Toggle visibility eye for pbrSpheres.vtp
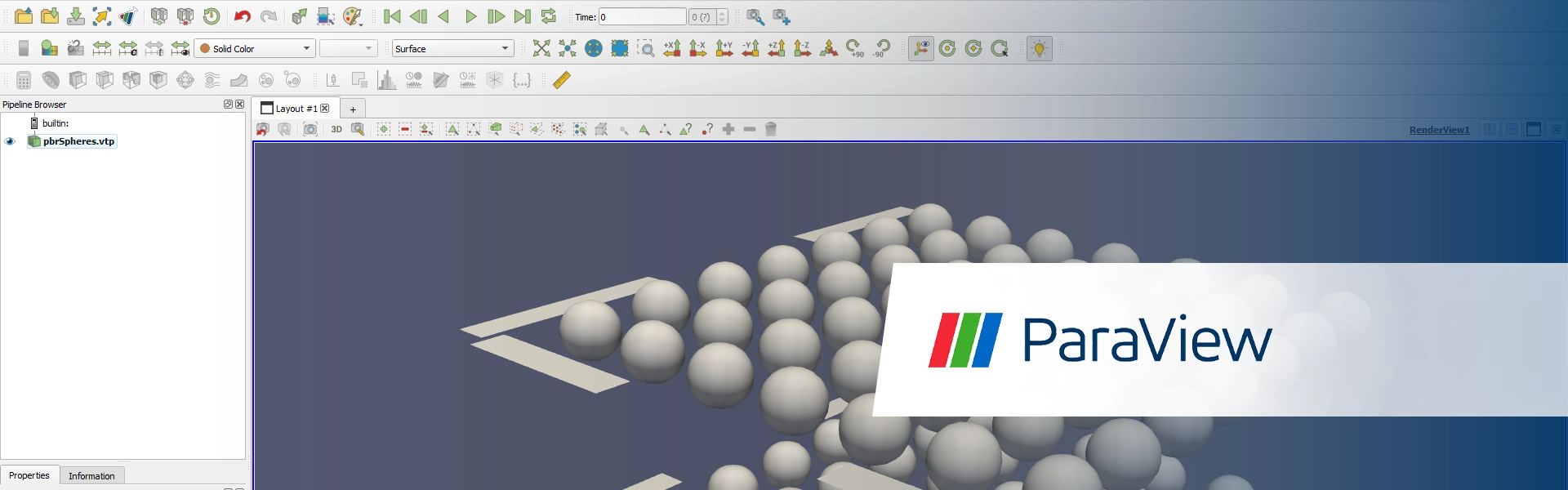 (x=11, y=141)
